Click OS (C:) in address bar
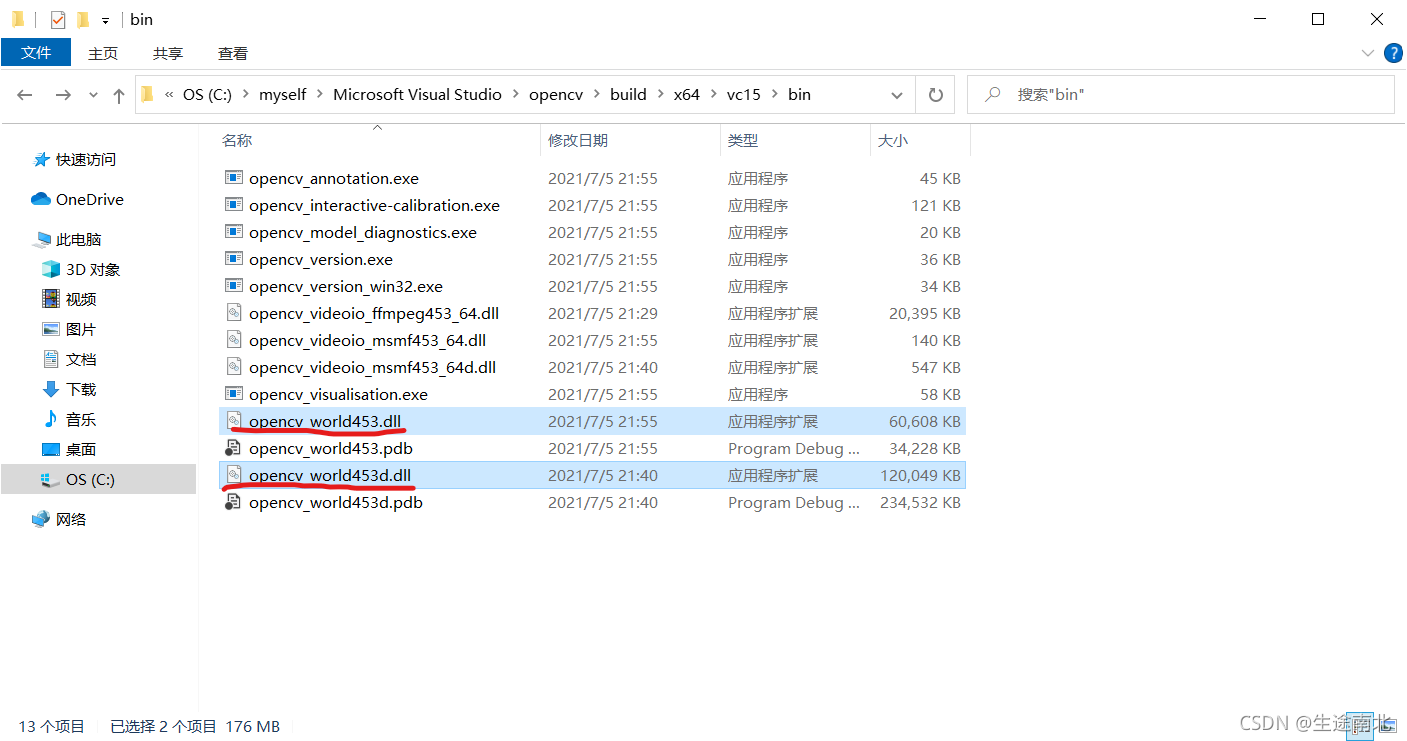The image size is (1407, 741). [207, 94]
